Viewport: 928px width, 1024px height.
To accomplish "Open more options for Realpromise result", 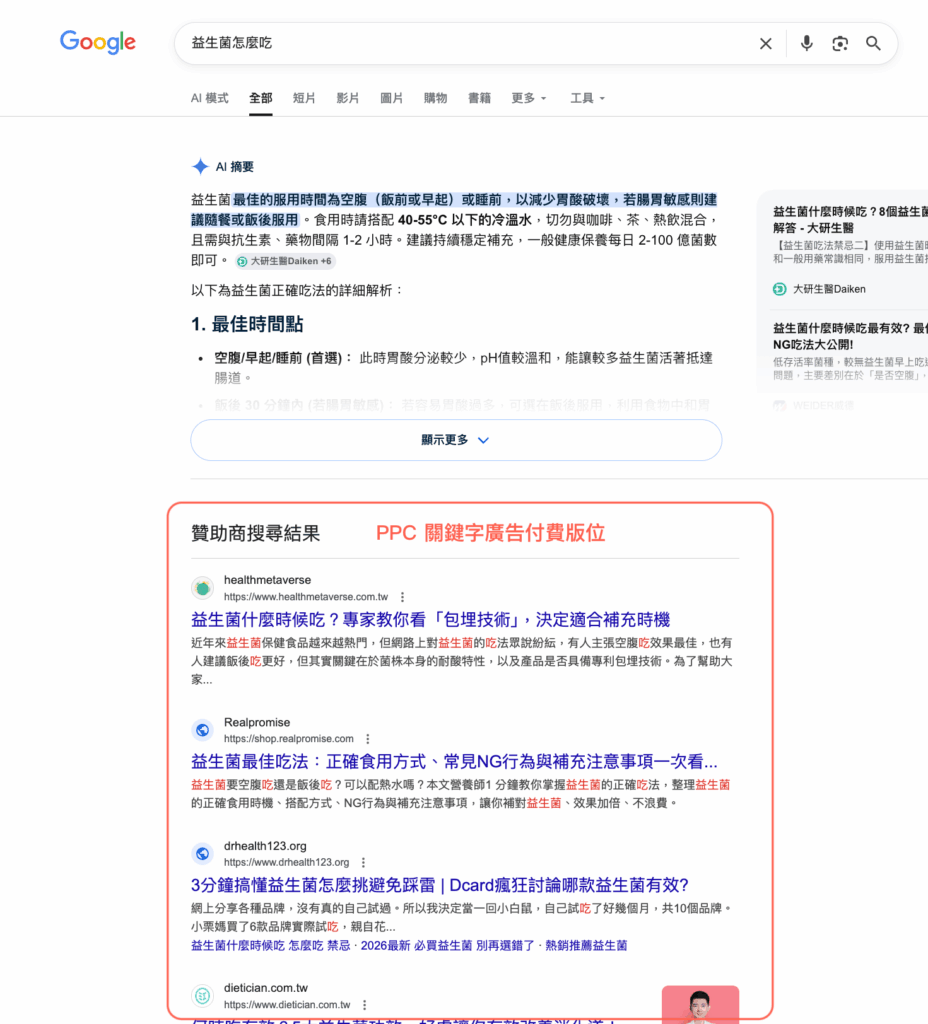I will pyautogui.click(x=368, y=739).
